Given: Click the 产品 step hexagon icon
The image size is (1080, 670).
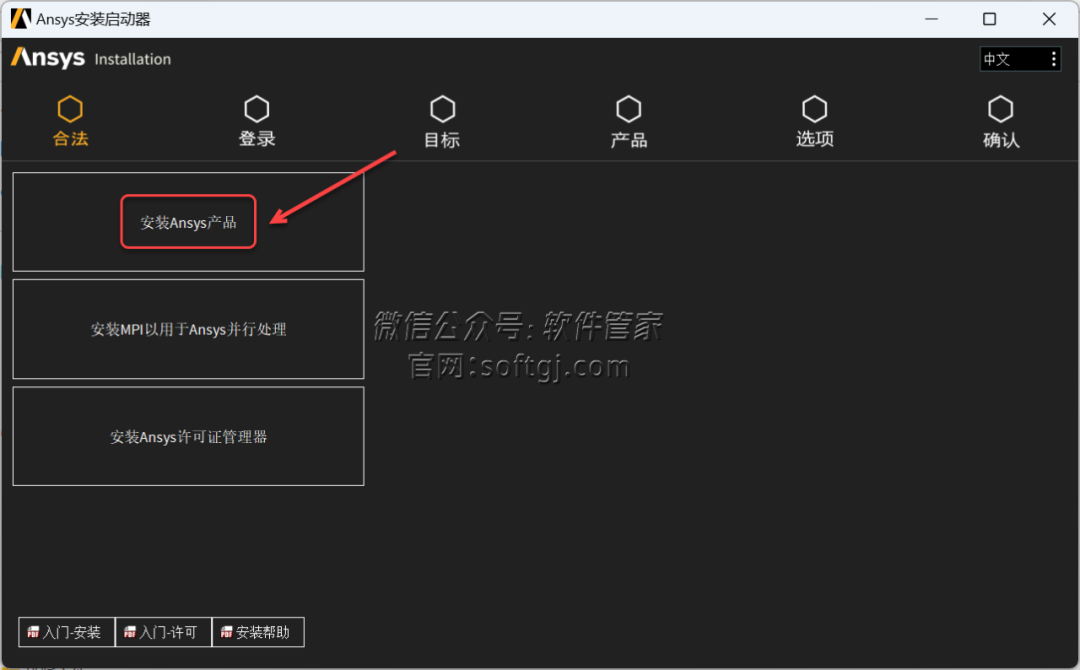Looking at the screenshot, I should tap(628, 109).
